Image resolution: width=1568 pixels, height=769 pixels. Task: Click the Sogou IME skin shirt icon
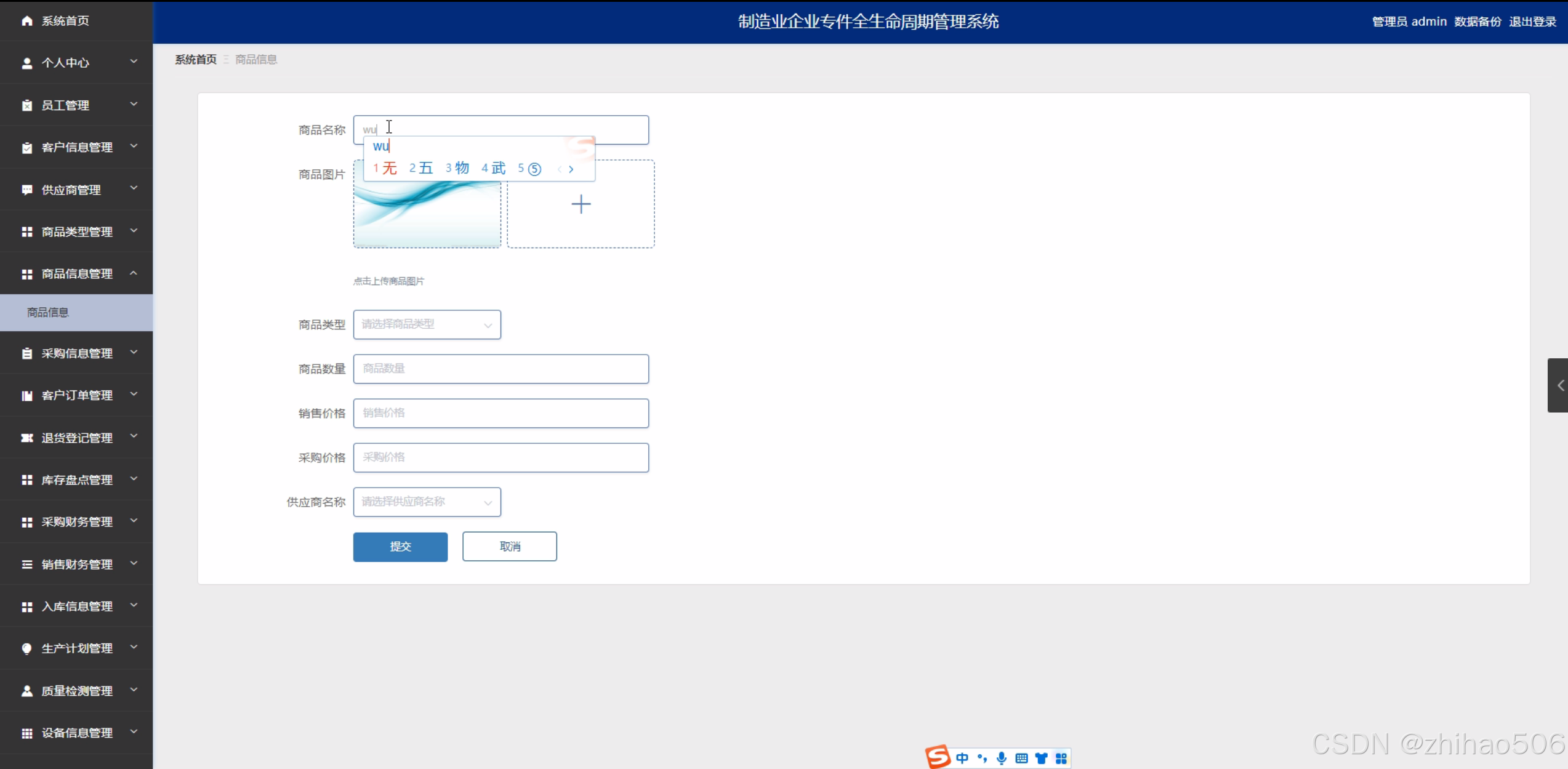pos(1041,758)
